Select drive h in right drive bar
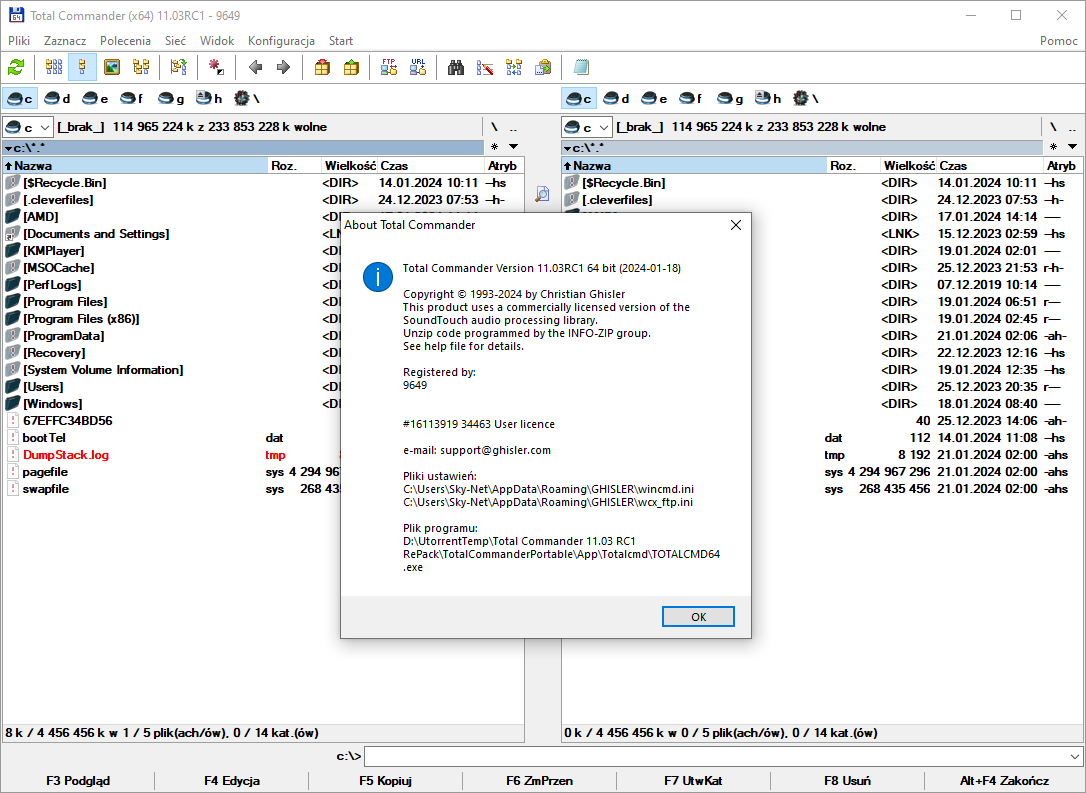This screenshot has width=1086, height=793. pyautogui.click(x=768, y=99)
